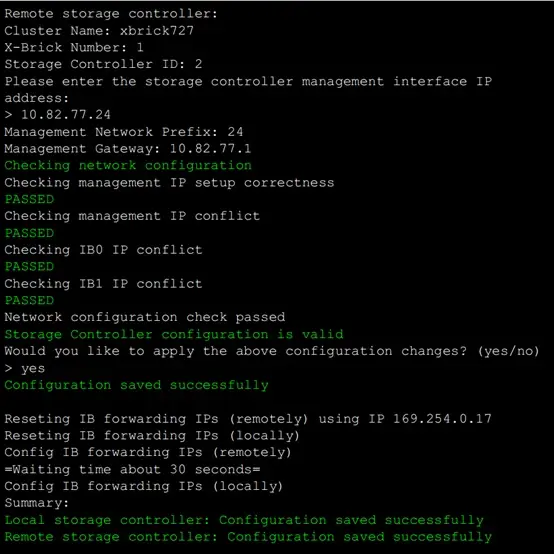
Task: Select the X-Brick Number line
Action: click(74, 47)
